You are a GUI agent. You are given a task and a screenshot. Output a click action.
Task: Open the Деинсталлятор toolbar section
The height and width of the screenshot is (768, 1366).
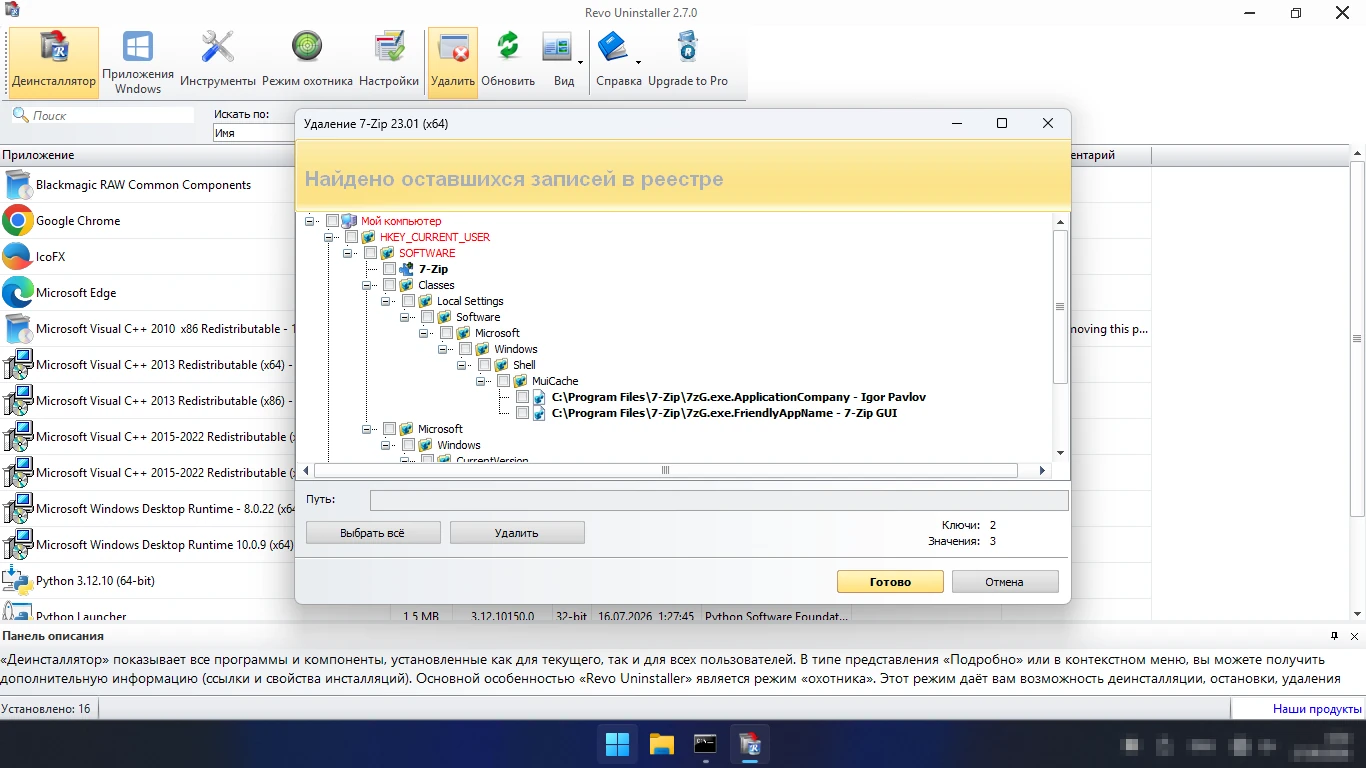click(x=54, y=62)
